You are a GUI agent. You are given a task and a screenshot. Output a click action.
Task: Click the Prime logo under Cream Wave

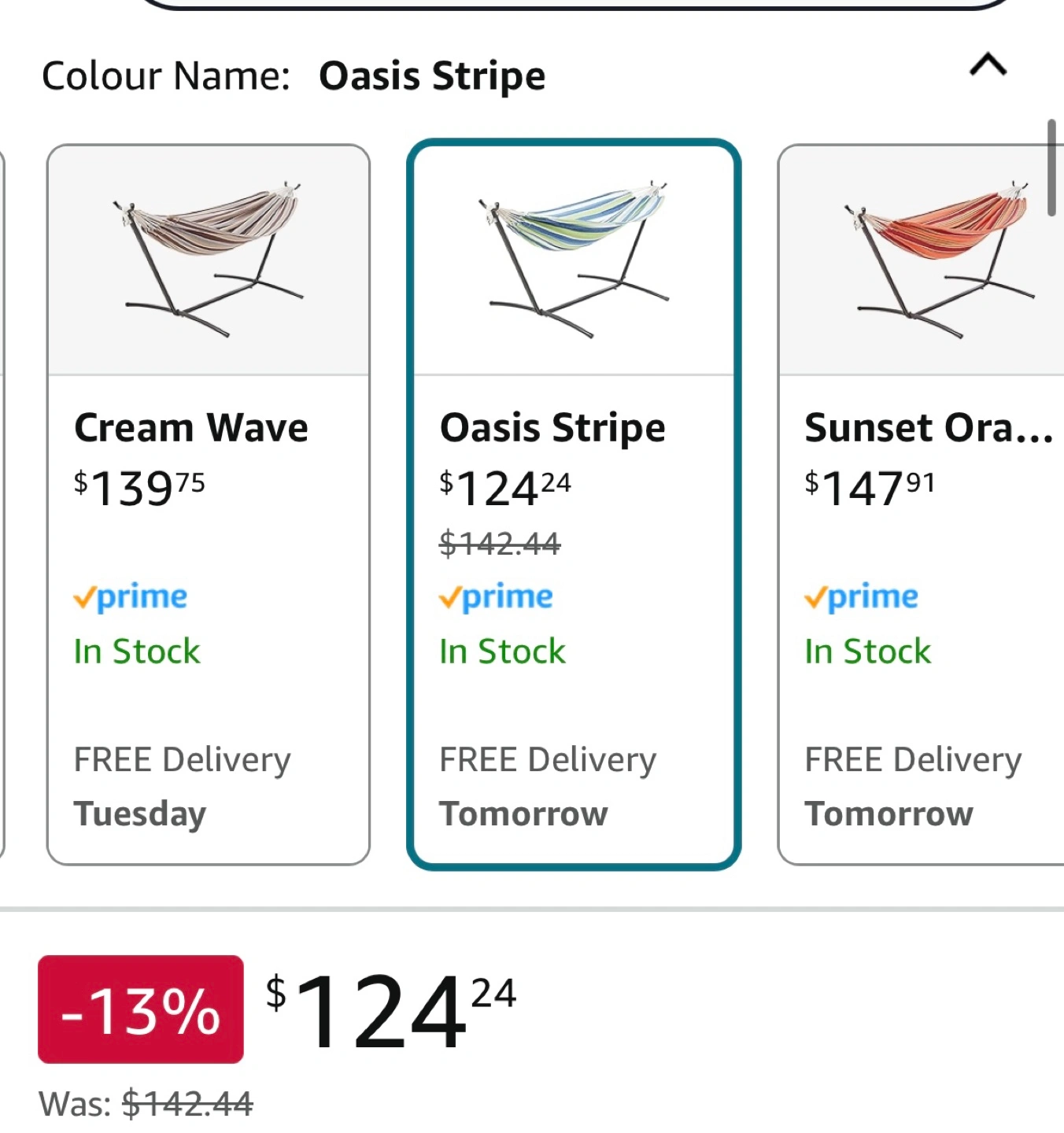131,597
